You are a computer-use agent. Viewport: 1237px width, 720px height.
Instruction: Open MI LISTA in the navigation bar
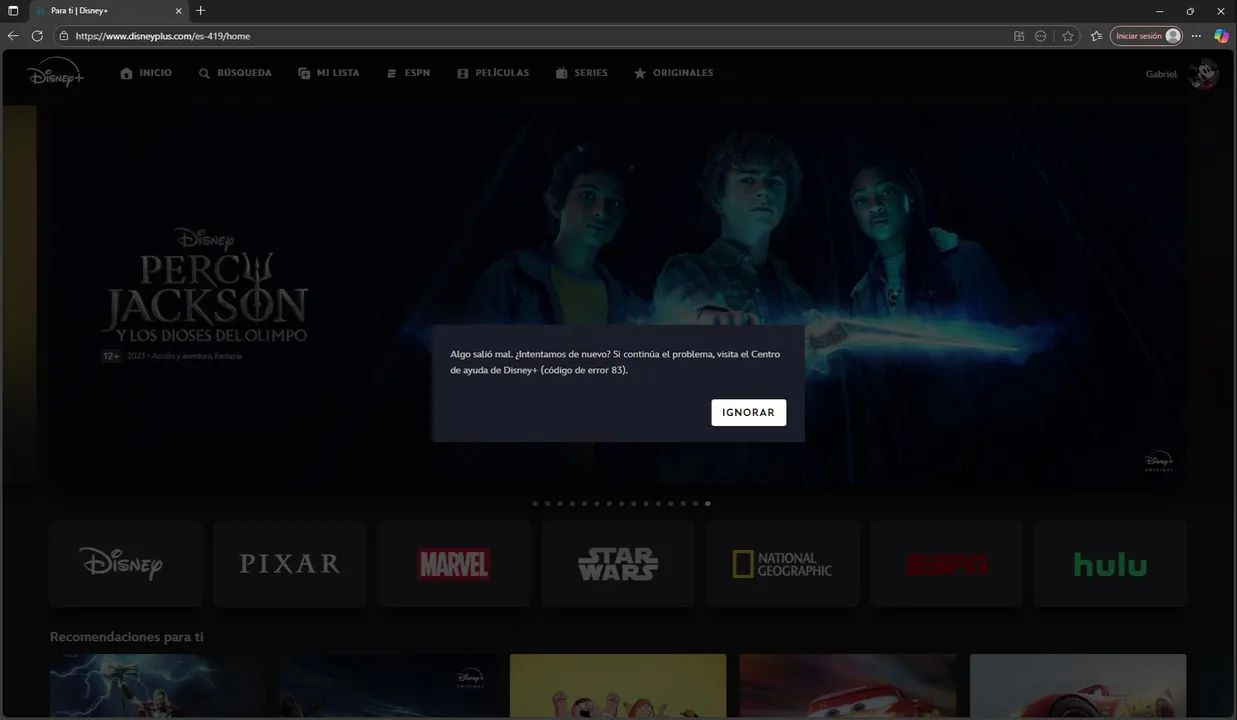(x=329, y=73)
